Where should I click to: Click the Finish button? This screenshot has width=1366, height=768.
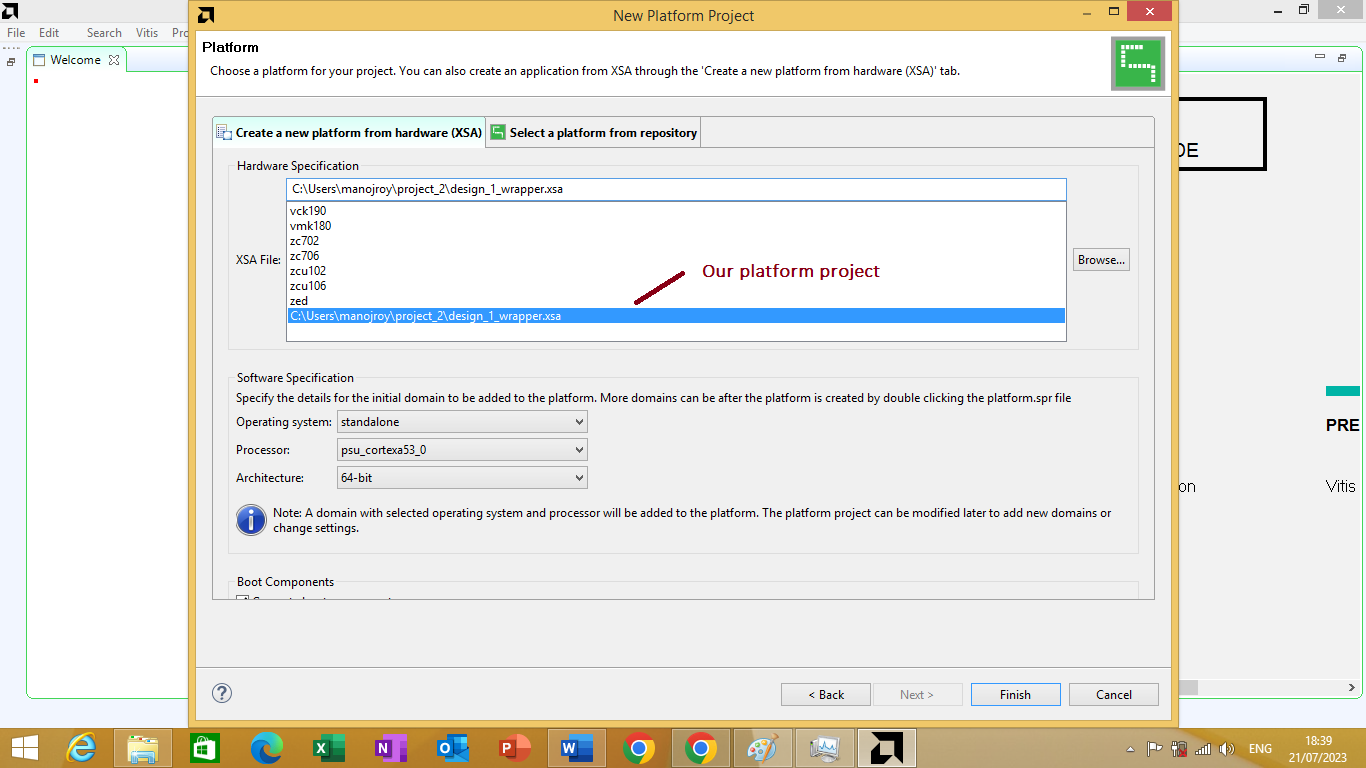coord(1015,694)
